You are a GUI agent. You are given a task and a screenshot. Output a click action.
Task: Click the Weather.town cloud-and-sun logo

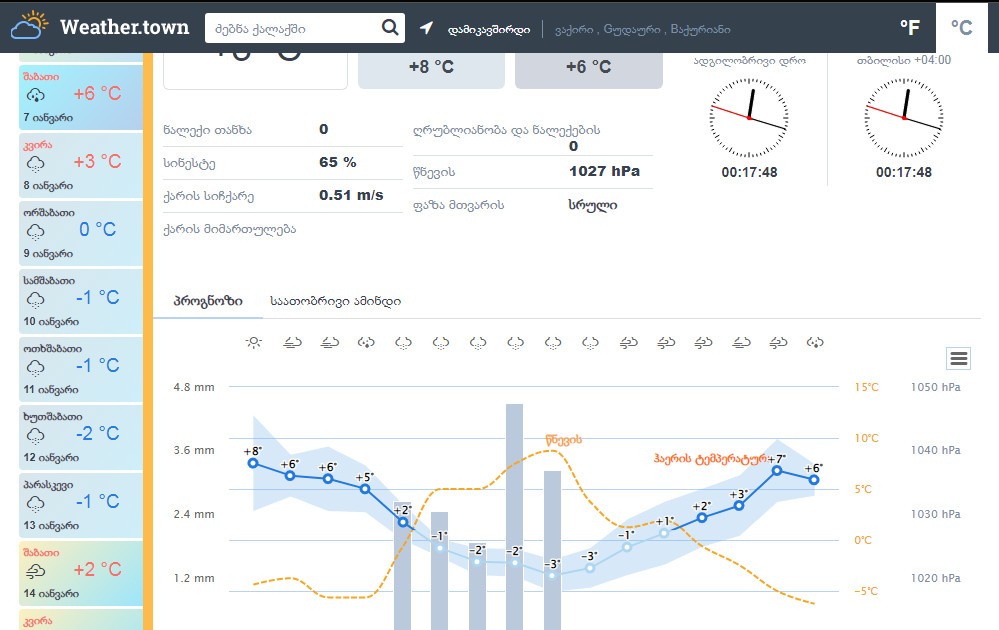click(x=29, y=27)
